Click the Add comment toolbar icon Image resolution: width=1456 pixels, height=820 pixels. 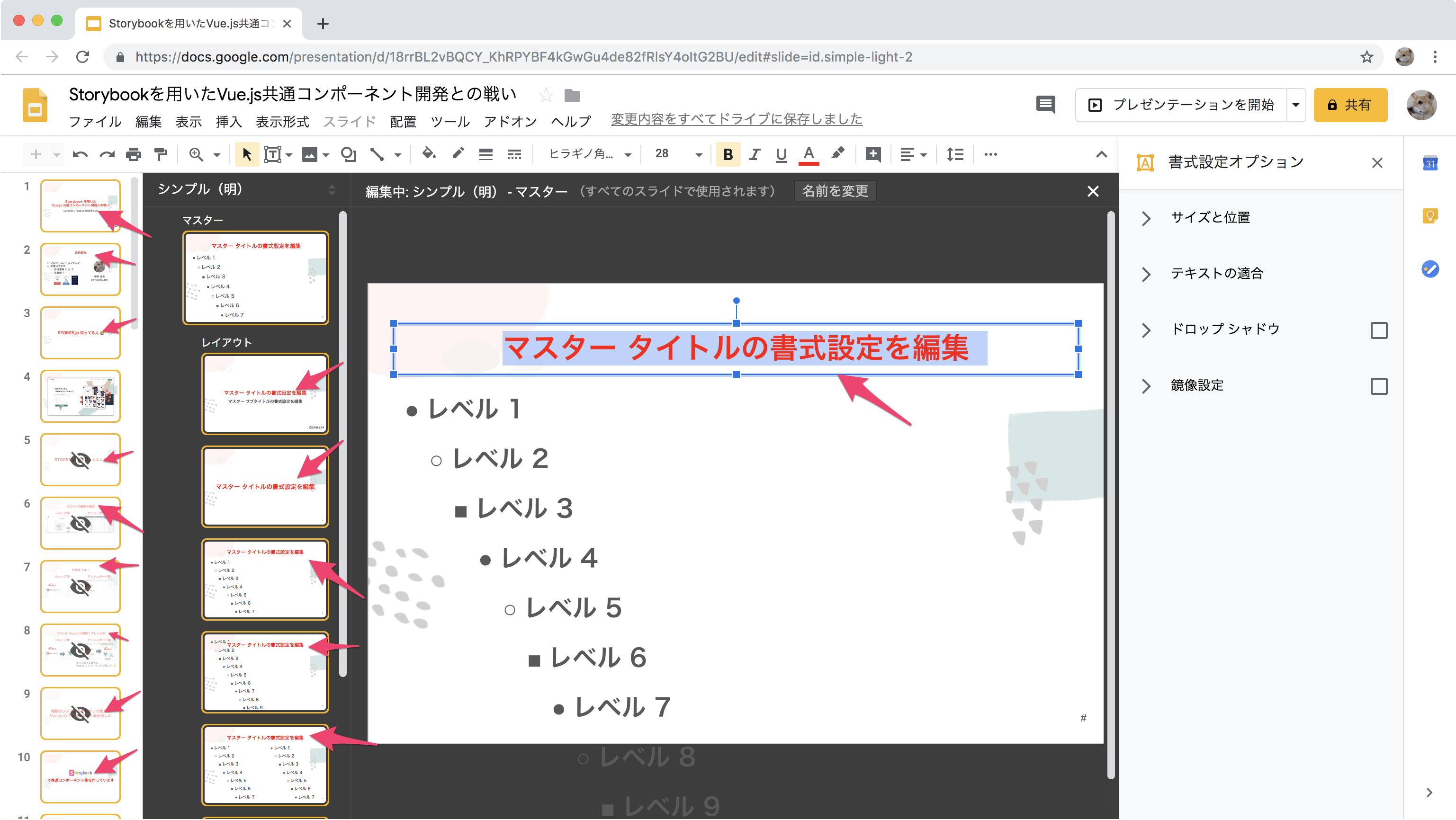point(872,154)
